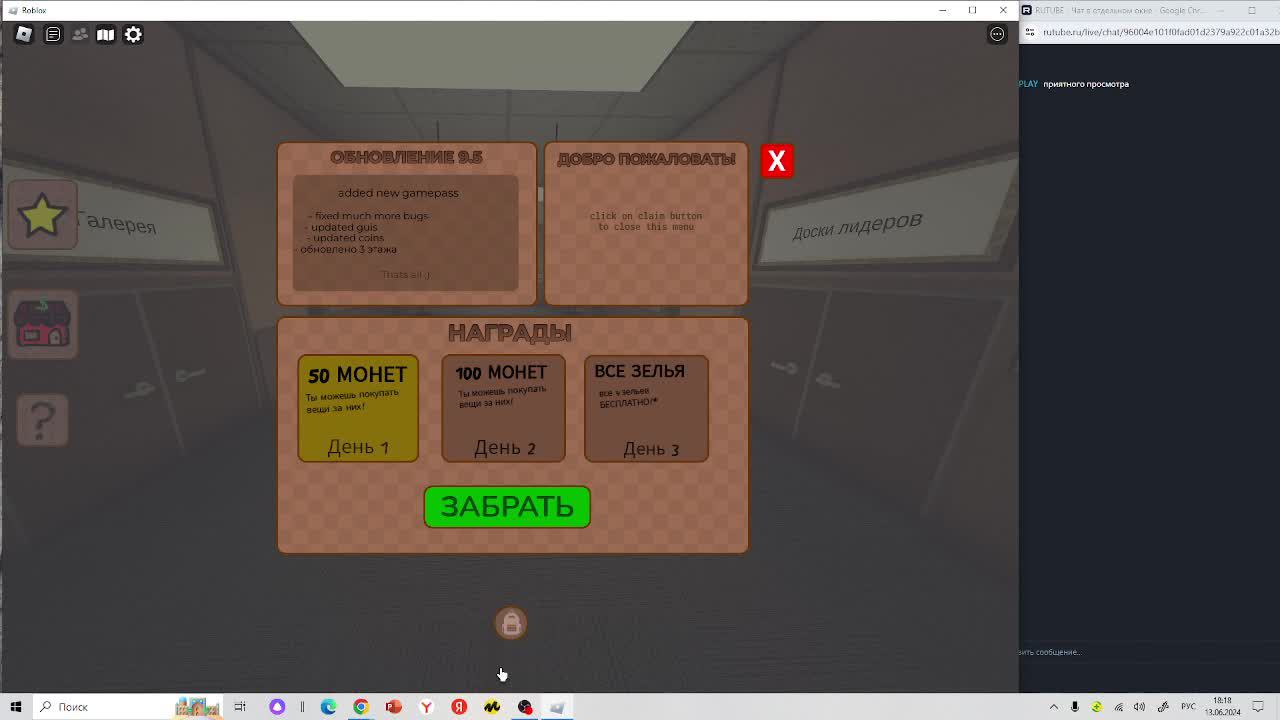Click the microphone icon in the system tray
1280x720 pixels.
[x=1075, y=707]
